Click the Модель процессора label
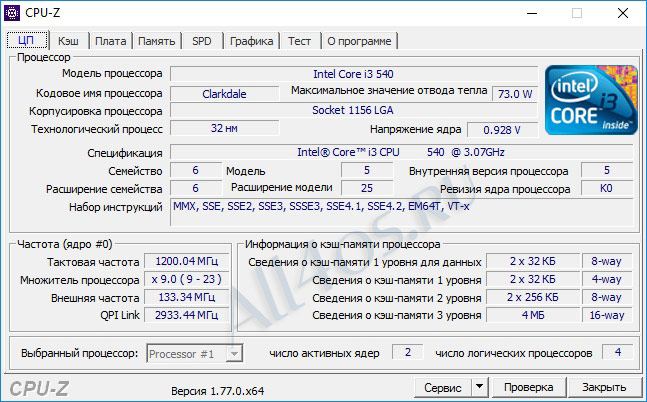Screen dimensions: 647x402 (112, 73)
